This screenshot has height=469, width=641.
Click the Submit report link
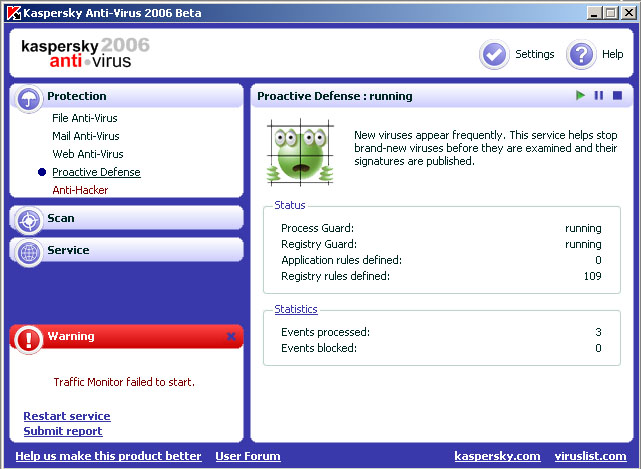click(63, 431)
